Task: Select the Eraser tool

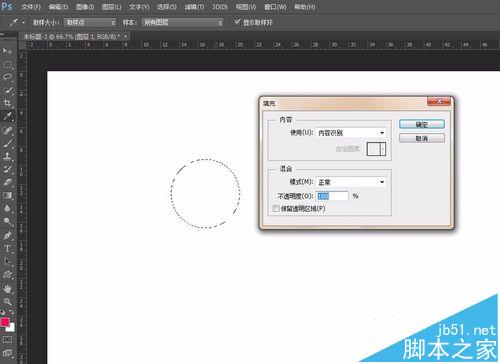Action: pos(7,182)
